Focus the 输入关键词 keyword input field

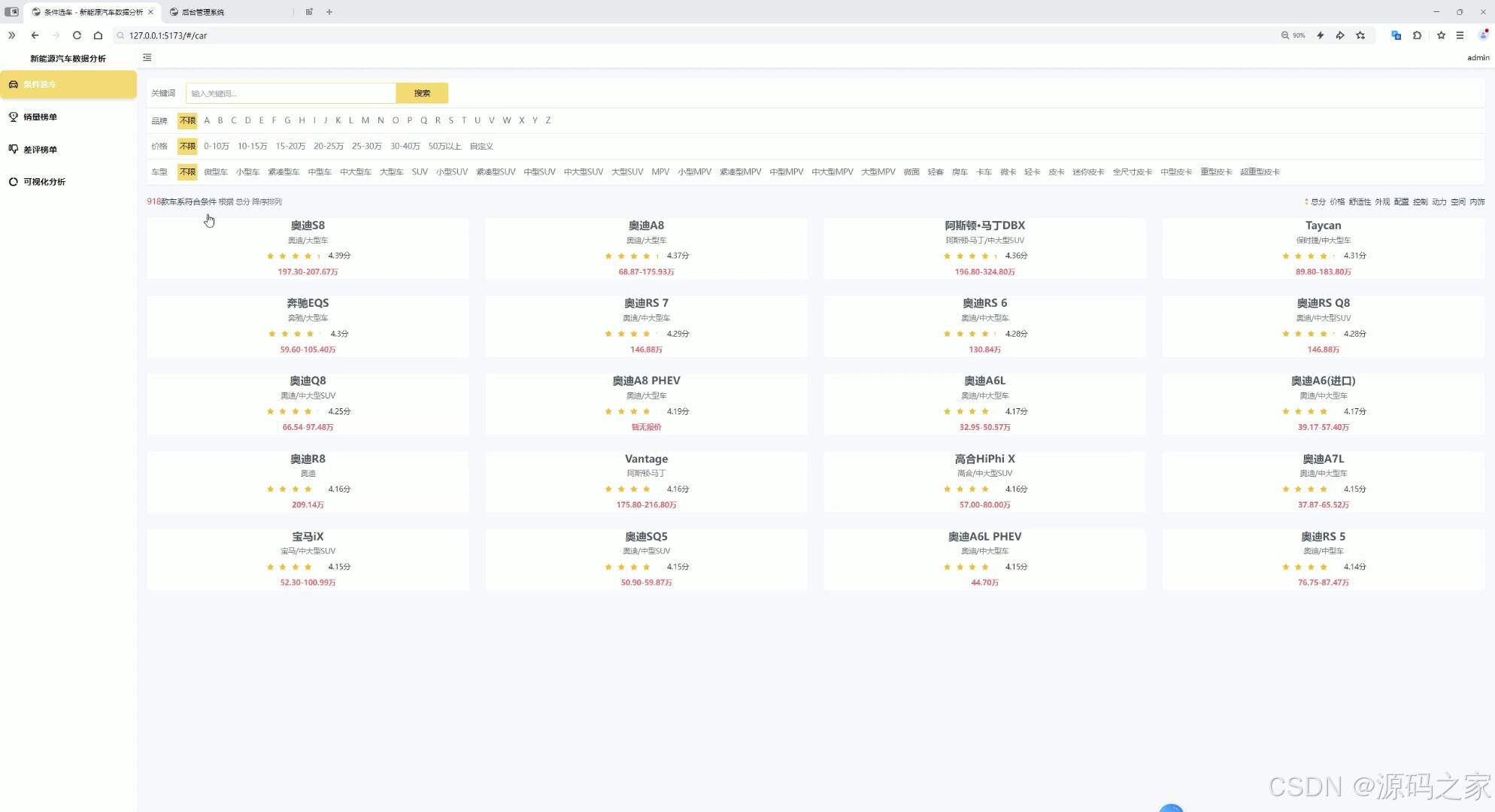tap(290, 93)
